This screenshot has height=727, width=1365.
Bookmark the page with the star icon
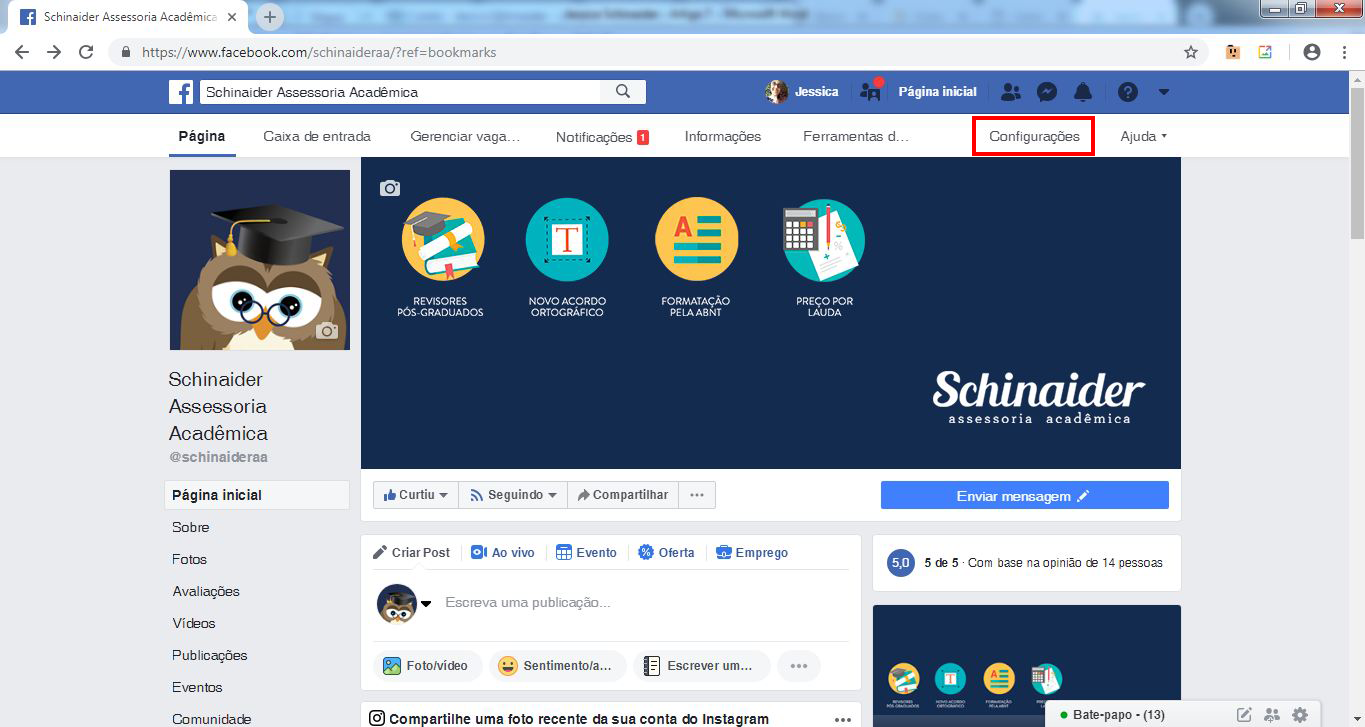click(x=1191, y=52)
